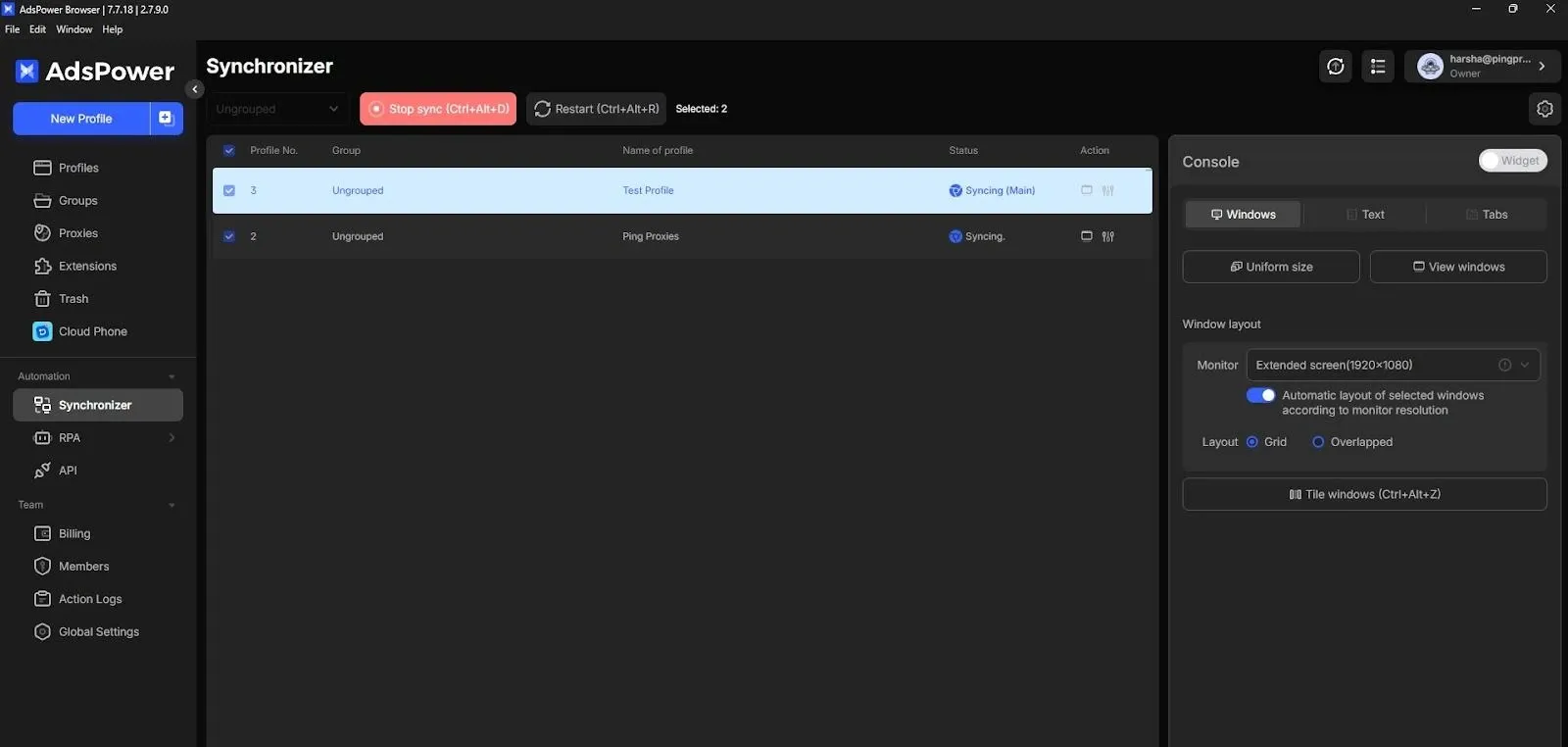Uncheck the checkbox for profile 3
This screenshot has width=1568, height=747.
[x=229, y=190]
